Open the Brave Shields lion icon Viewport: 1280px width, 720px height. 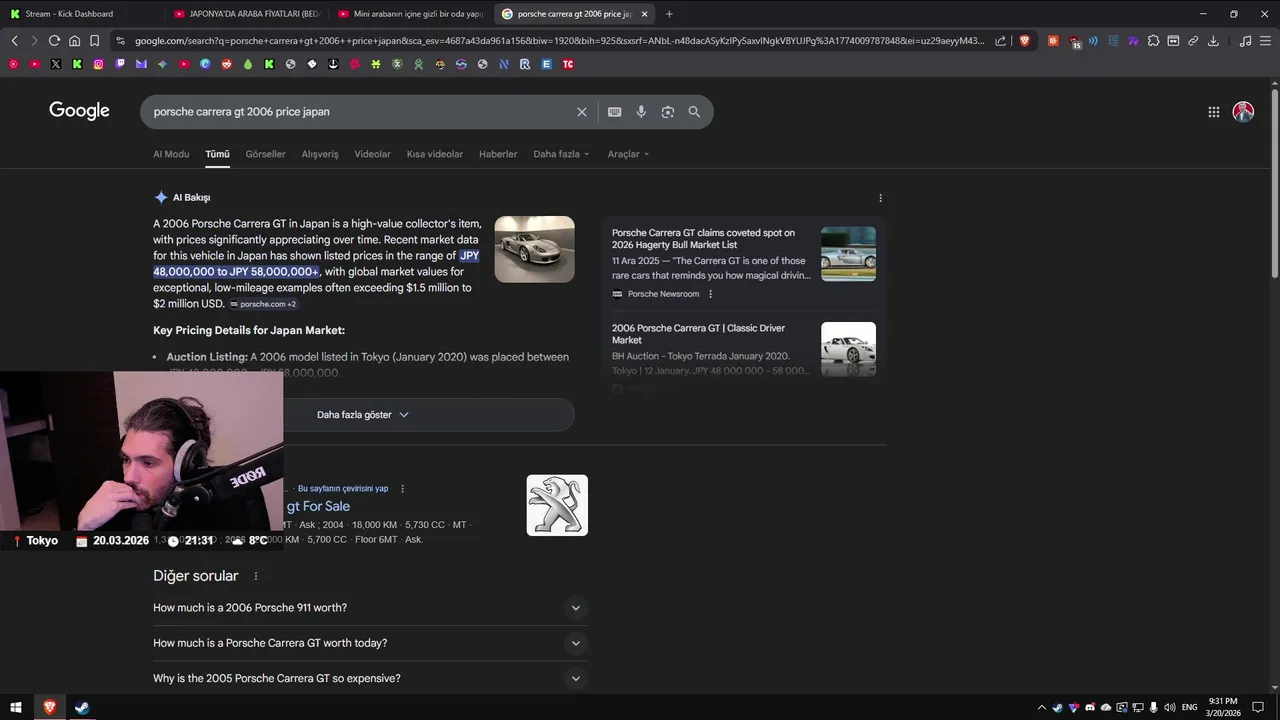pos(1024,41)
